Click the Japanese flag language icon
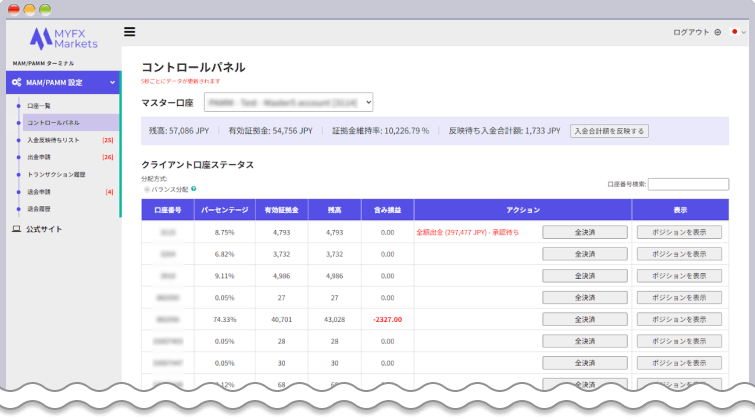This screenshot has height=420, width=755. click(734, 32)
